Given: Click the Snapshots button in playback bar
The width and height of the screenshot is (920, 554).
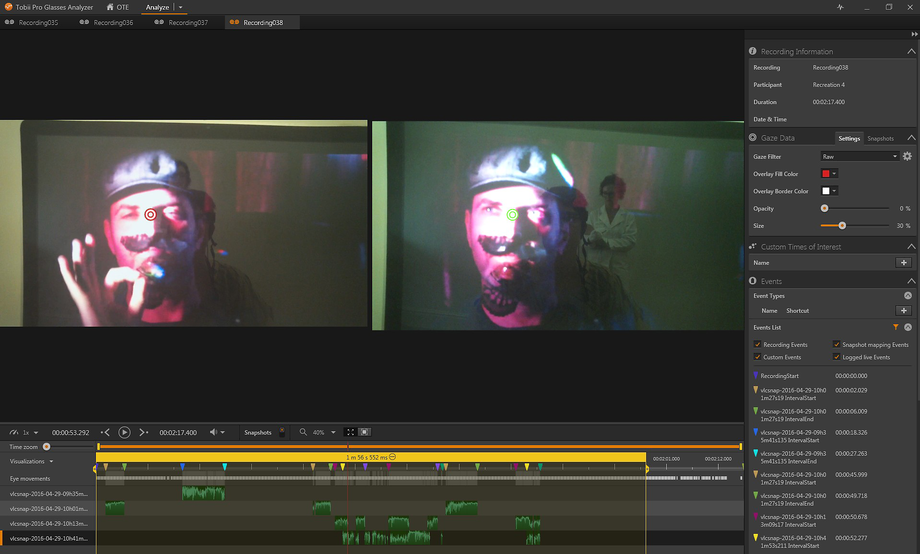Looking at the screenshot, I should tap(257, 432).
